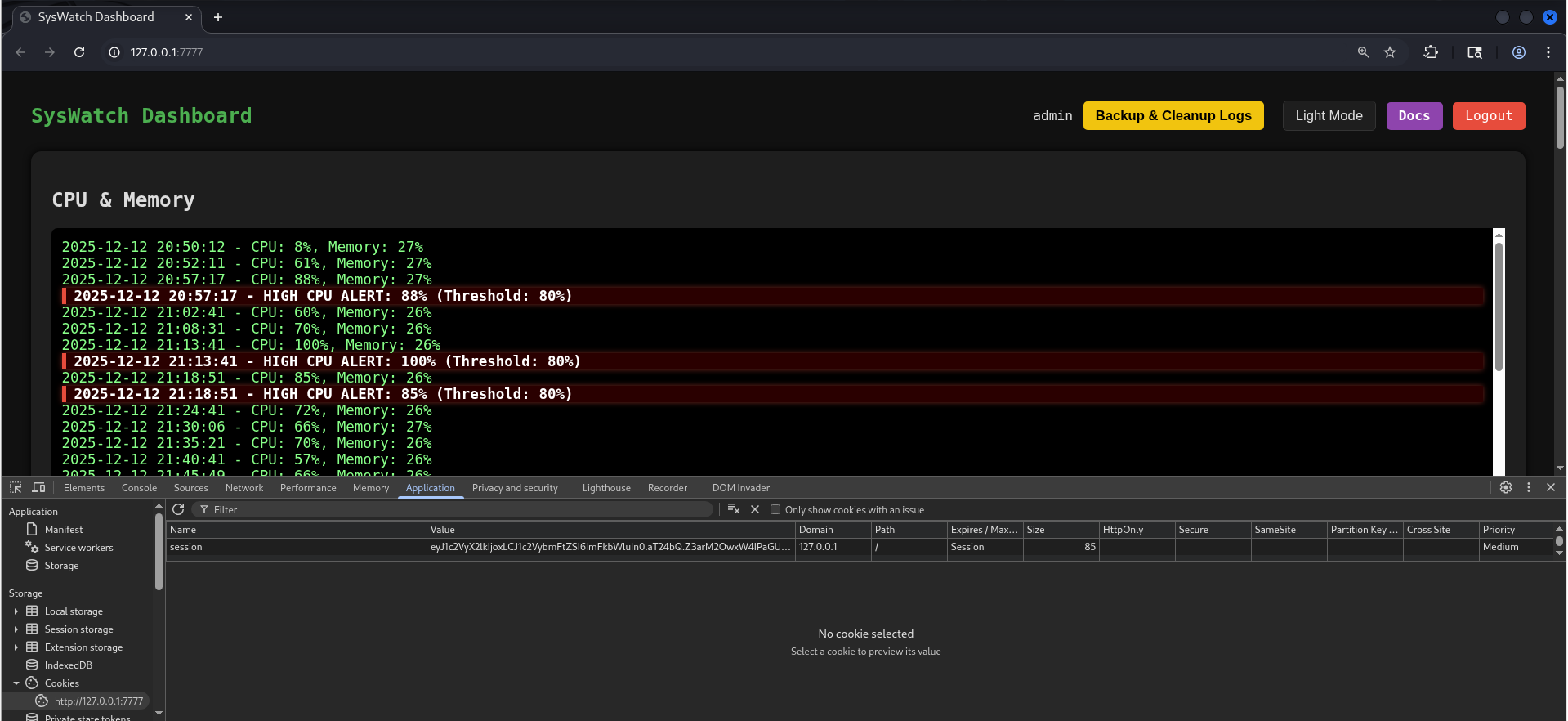Open the Performance tab
1568x721 pixels.
[x=308, y=488]
